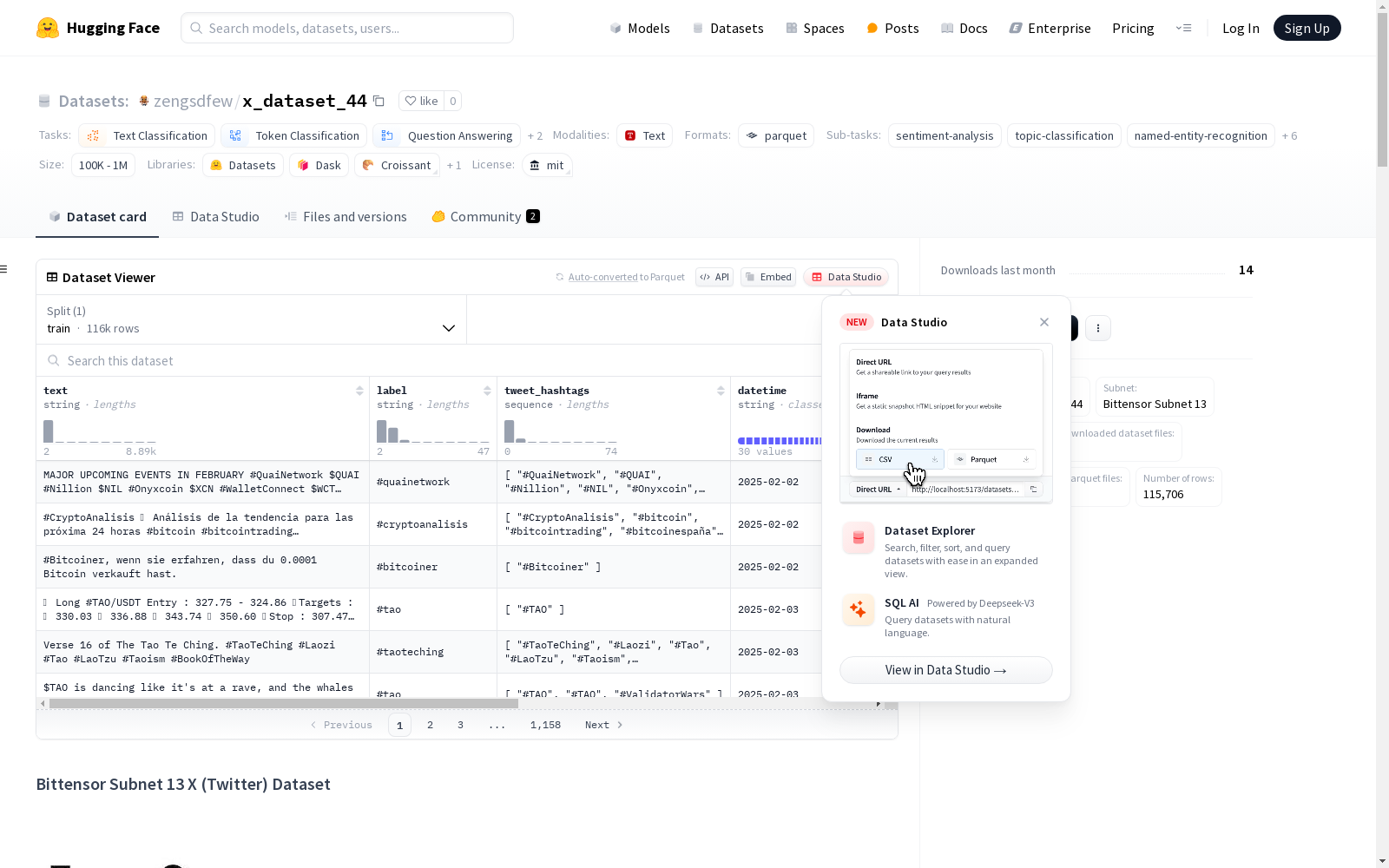Jump to last page 1,158
The height and width of the screenshot is (868, 1389).
[x=545, y=725]
